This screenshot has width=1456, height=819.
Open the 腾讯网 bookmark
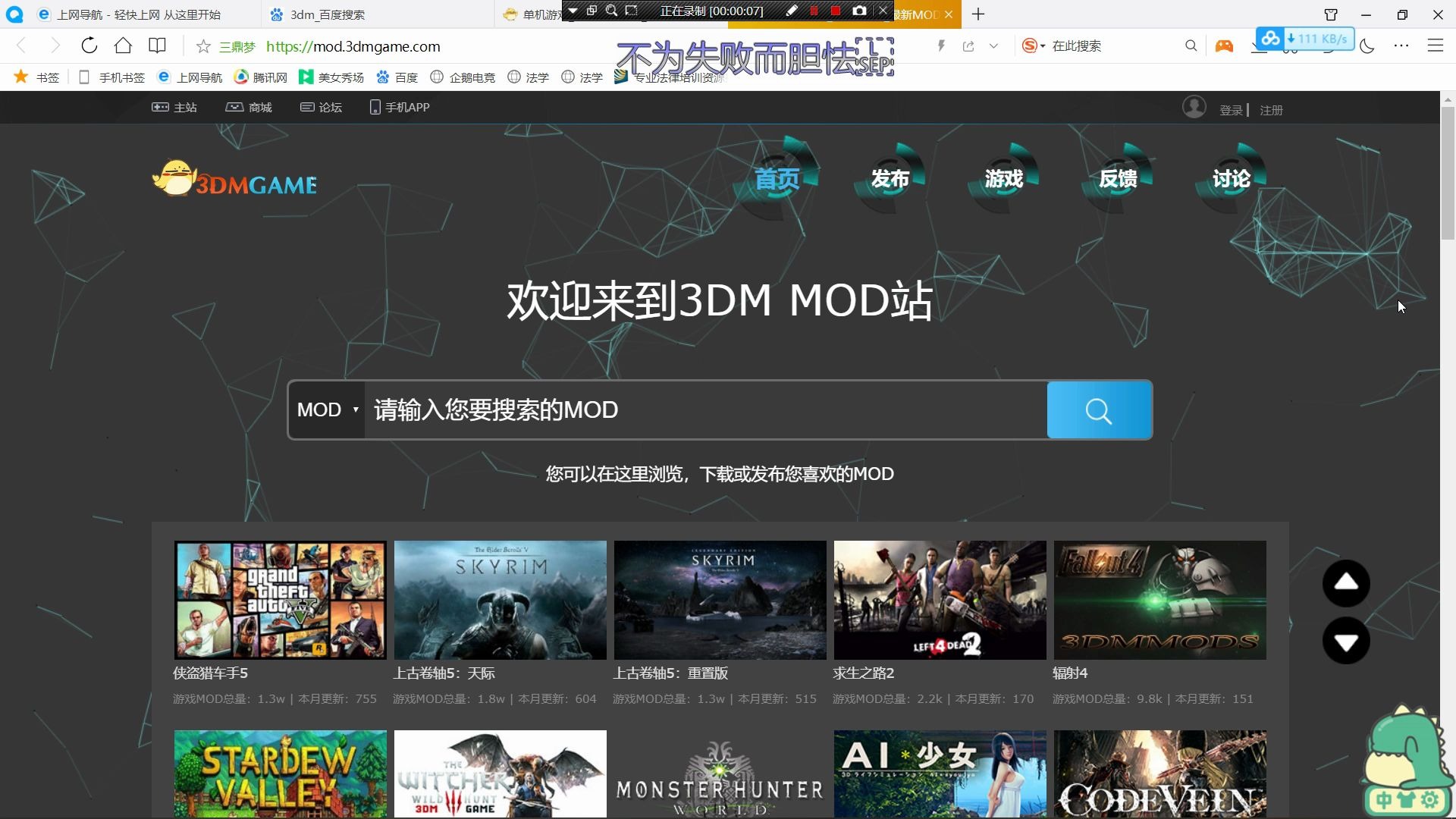(261, 77)
